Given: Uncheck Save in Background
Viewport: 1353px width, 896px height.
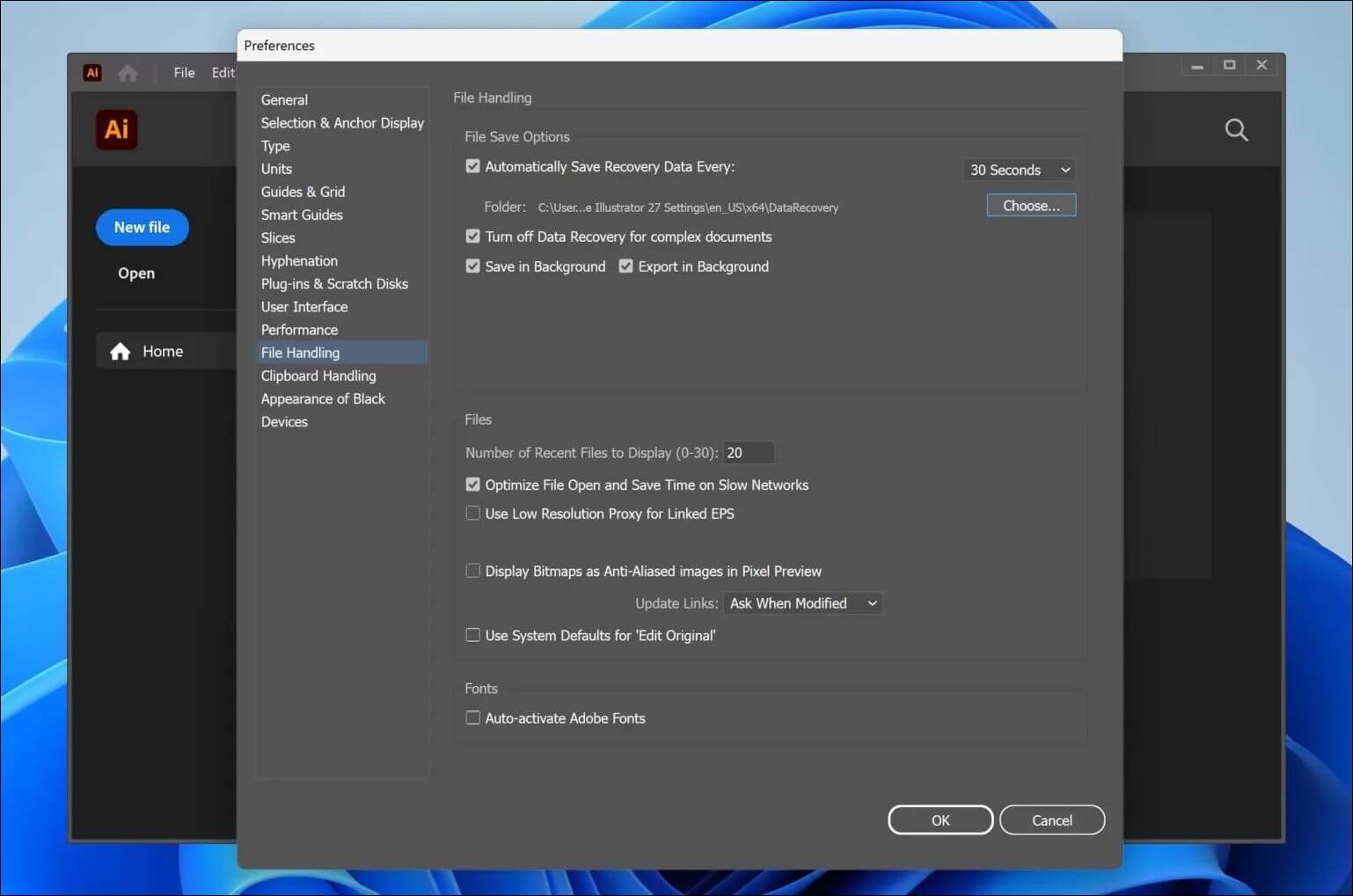Looking at the screenshot, I should pyautogui.click(x=473, y=266).
